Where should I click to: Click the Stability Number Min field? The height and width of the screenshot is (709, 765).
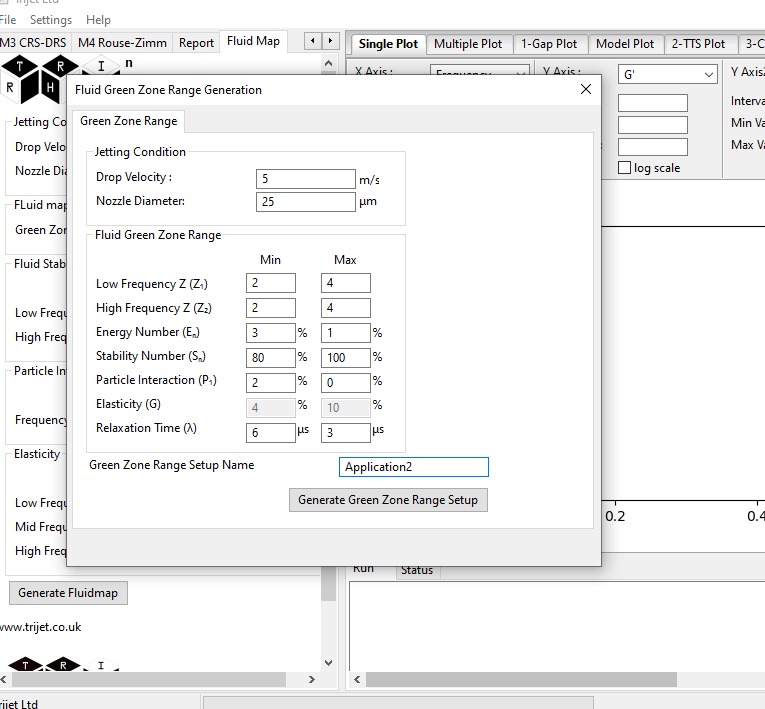(270, 357)
